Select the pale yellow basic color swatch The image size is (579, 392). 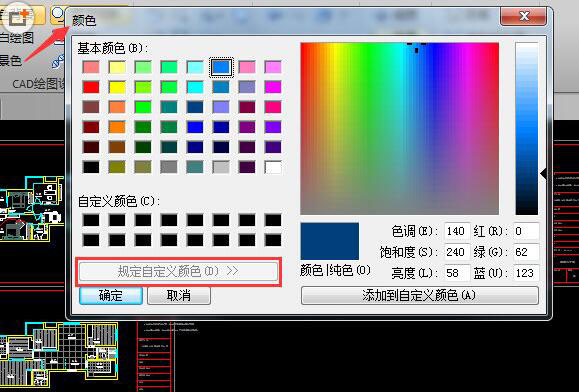tap(117, 67)
